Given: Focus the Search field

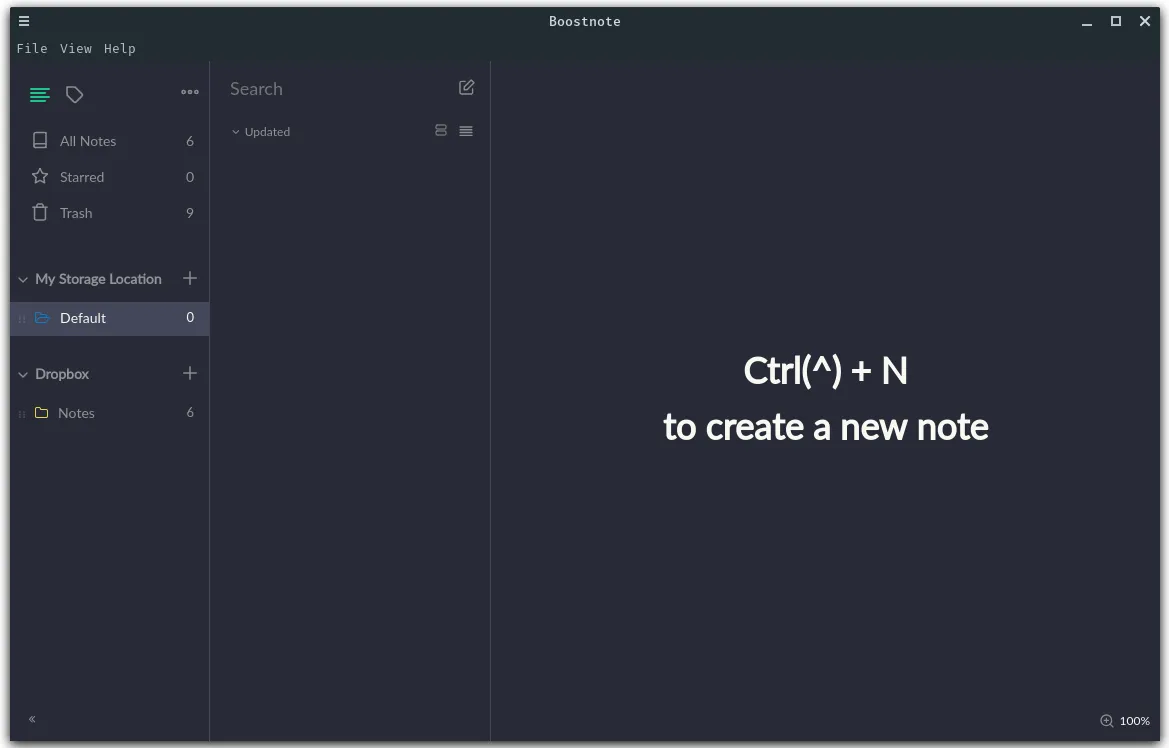Looking at the screenshot, I should point(339,89).
